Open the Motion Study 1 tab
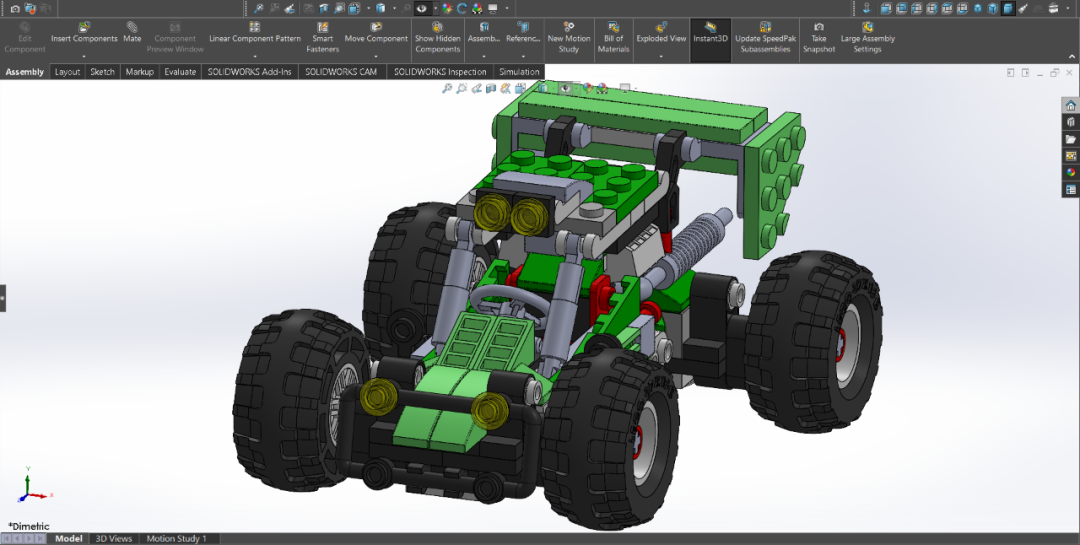The width and height of the screenshot is (1080, 545). [176, 539]
